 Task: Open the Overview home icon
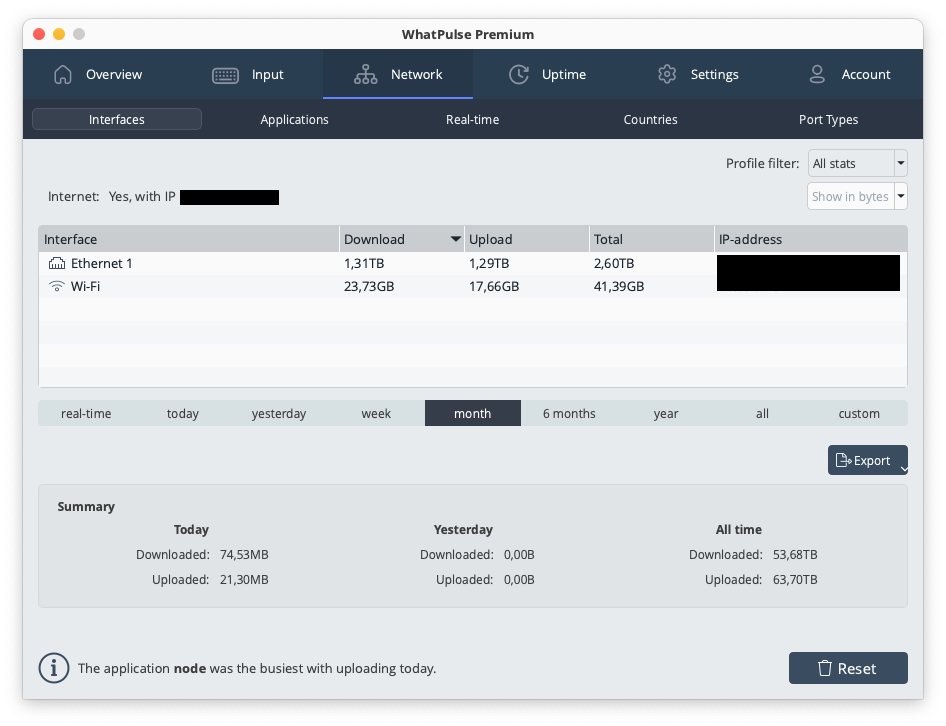[x=61, y=74]
